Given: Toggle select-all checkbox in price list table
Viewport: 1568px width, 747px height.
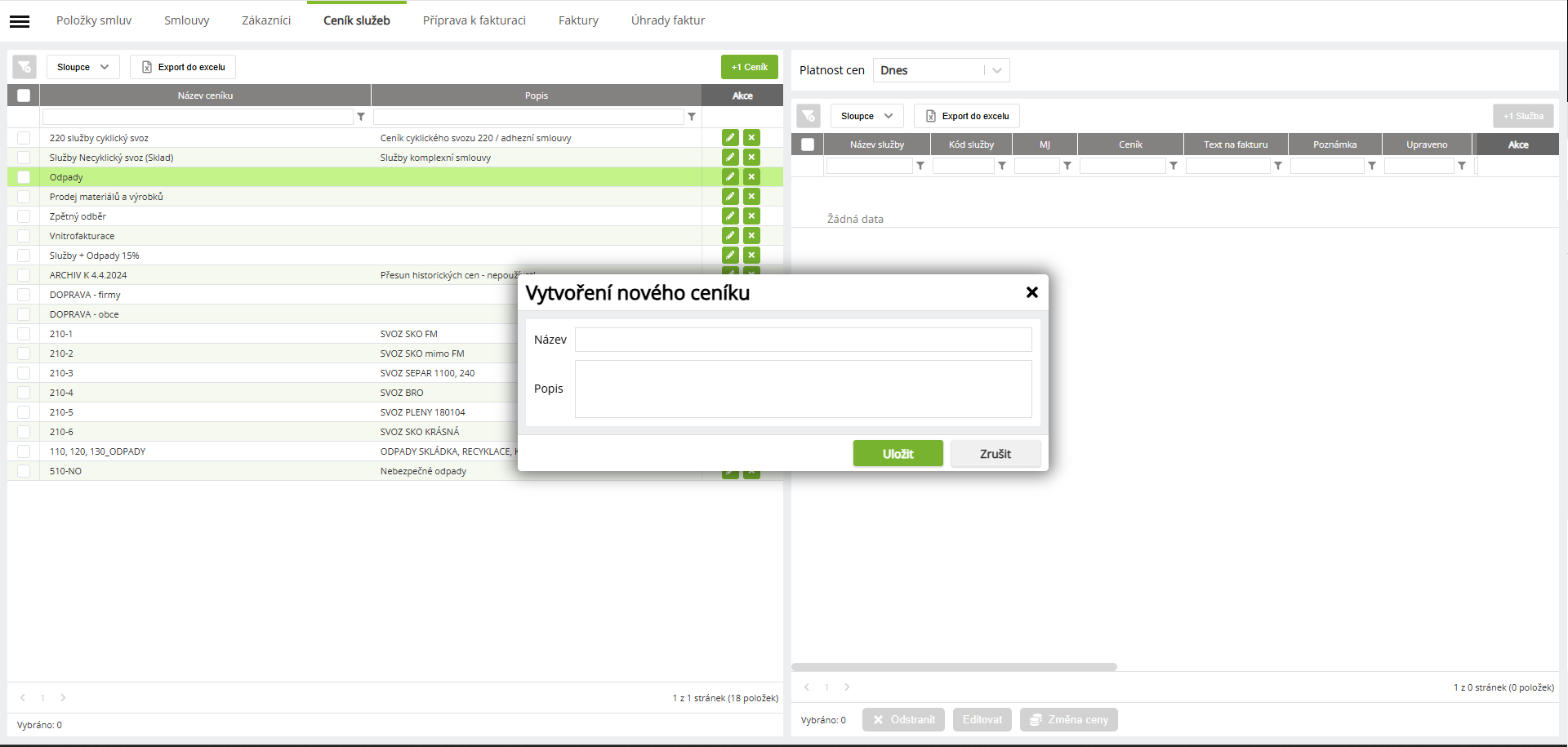Looking at the screenshot, I should [24, 96].
